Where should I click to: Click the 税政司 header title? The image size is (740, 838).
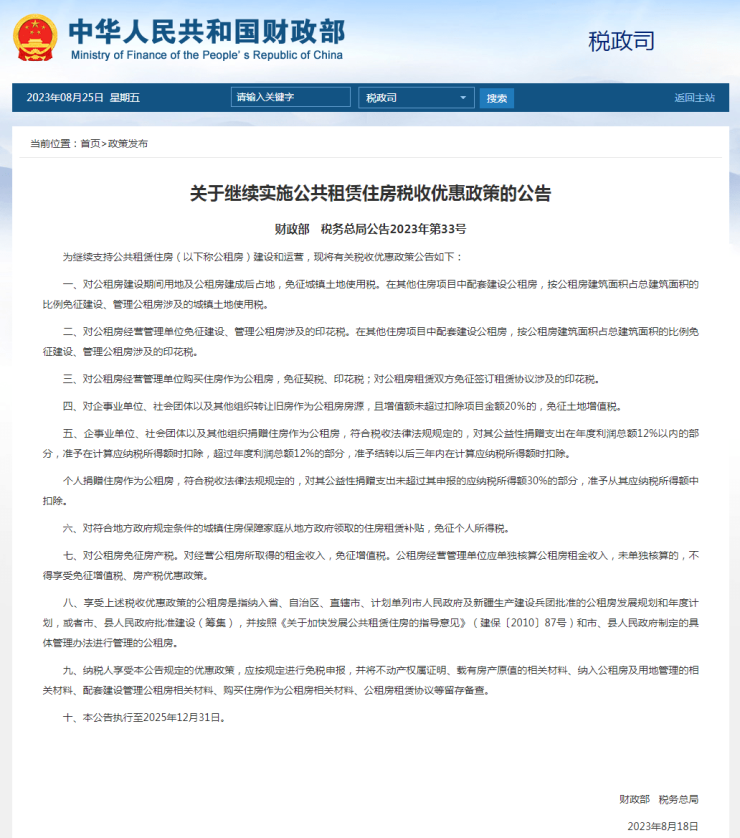click(x=621, y=41)
